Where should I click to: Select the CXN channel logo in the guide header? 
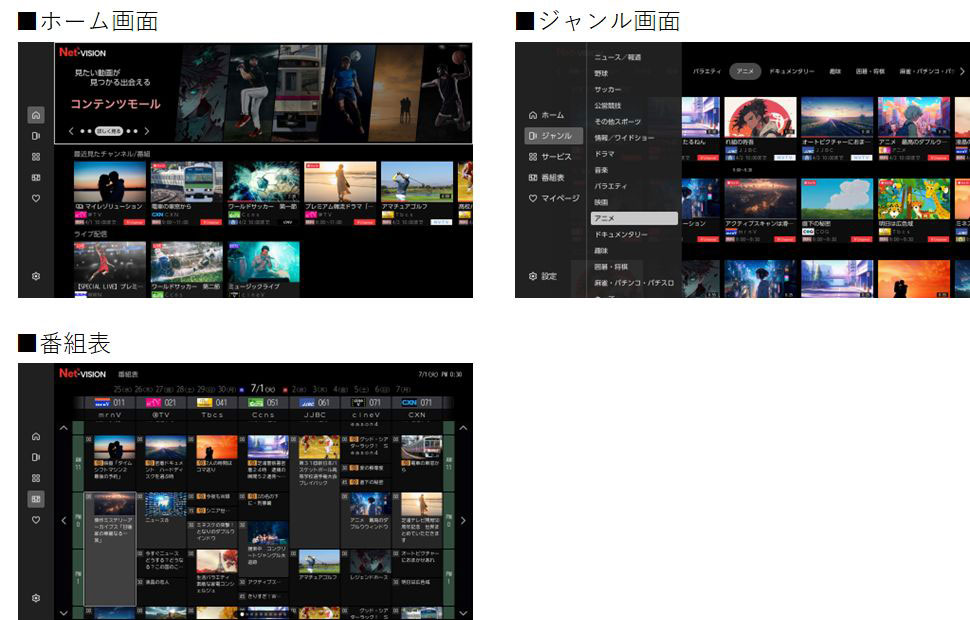[x=408, y=403]
